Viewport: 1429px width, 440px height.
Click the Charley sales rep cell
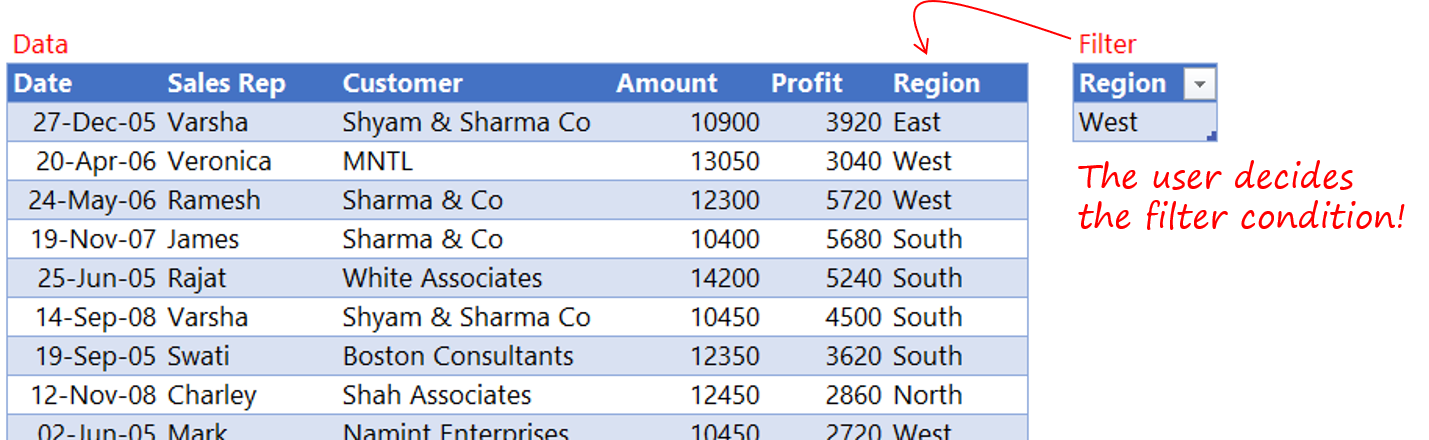click(250, 395)
